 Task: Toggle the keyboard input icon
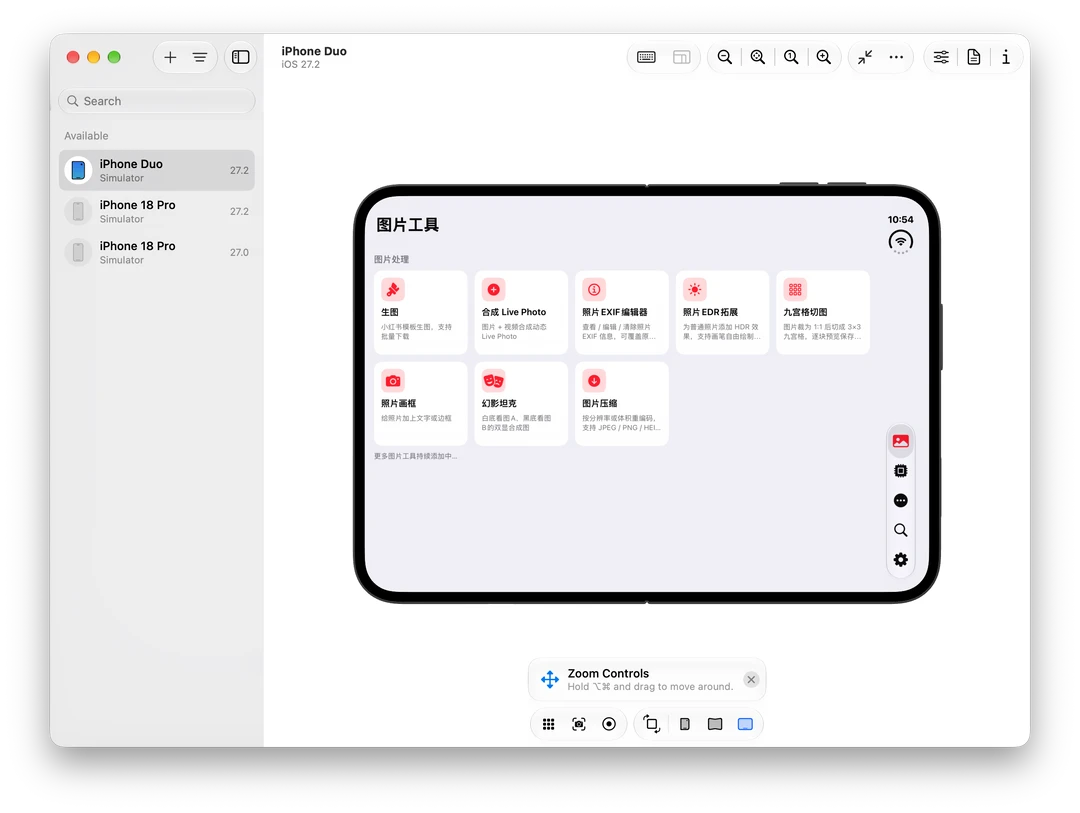pos(646,57)
